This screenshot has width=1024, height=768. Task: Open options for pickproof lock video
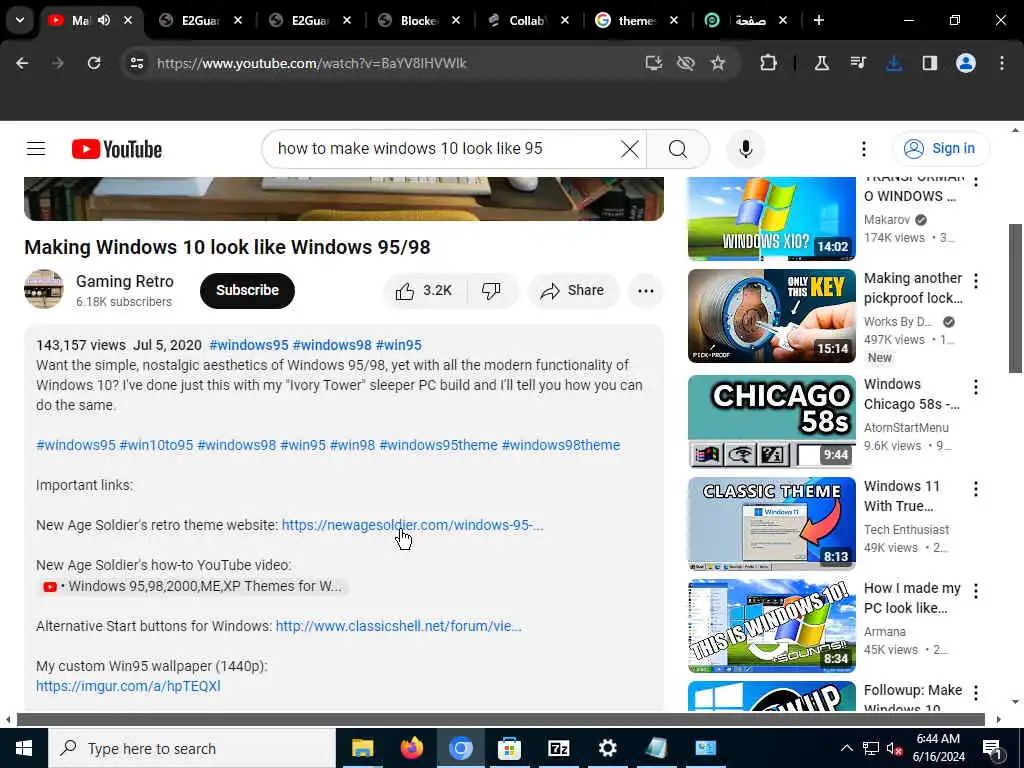[976, 281]
